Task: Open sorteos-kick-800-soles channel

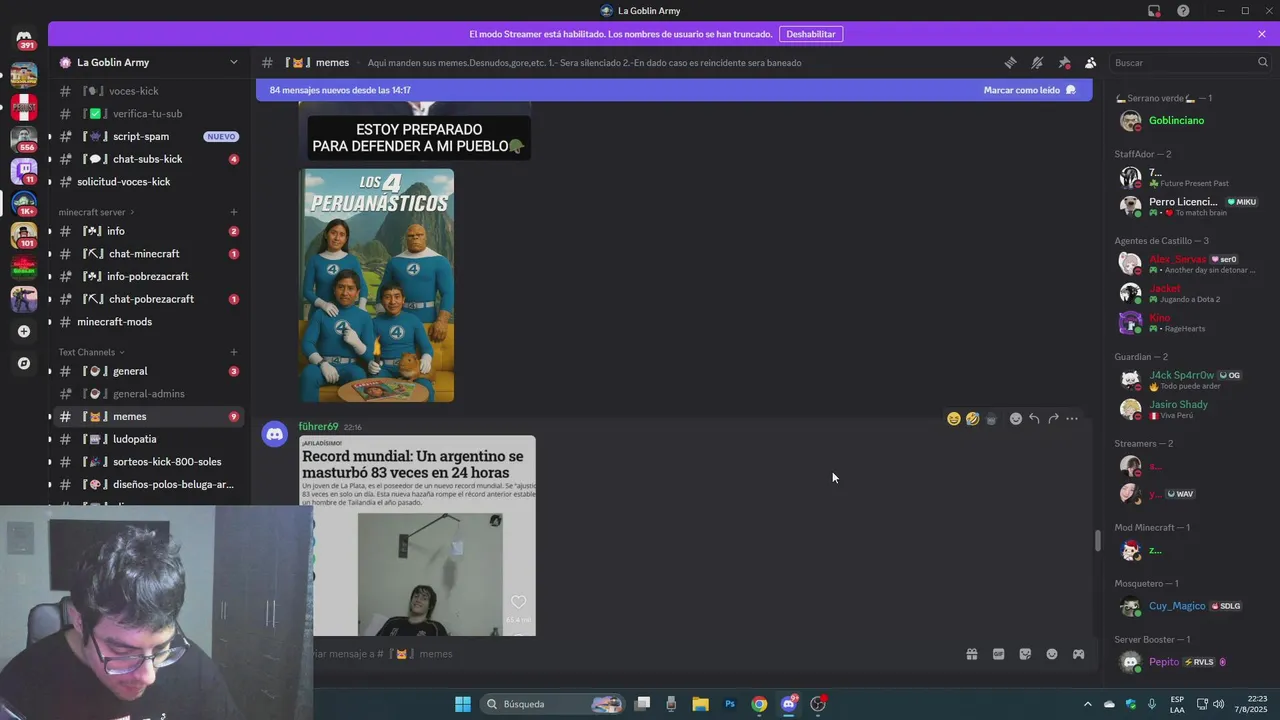Action: (x=149, y=462)
